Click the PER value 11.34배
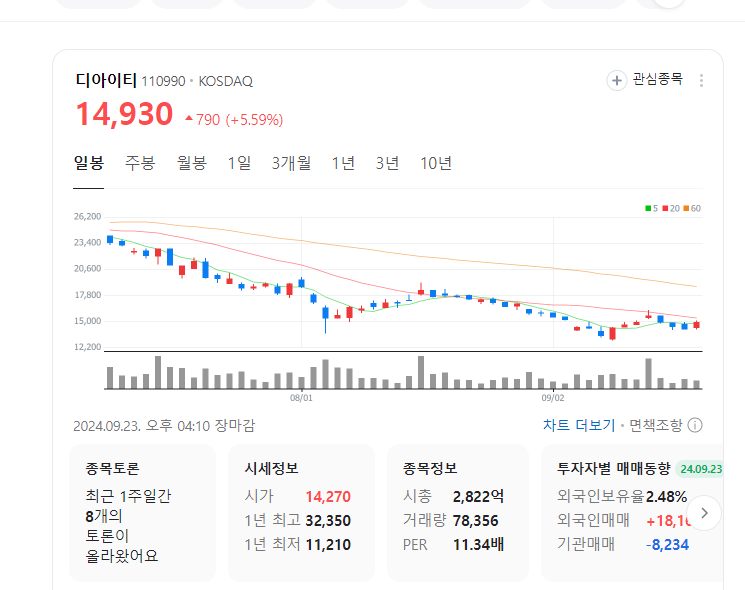This screenshot has height=590, width=745. [478, 544]
